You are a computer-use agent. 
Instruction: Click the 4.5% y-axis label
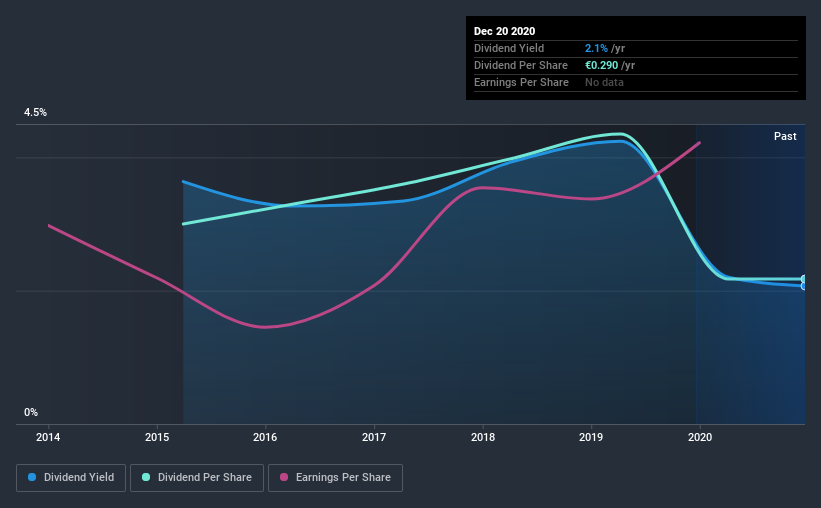click(35, 113)
